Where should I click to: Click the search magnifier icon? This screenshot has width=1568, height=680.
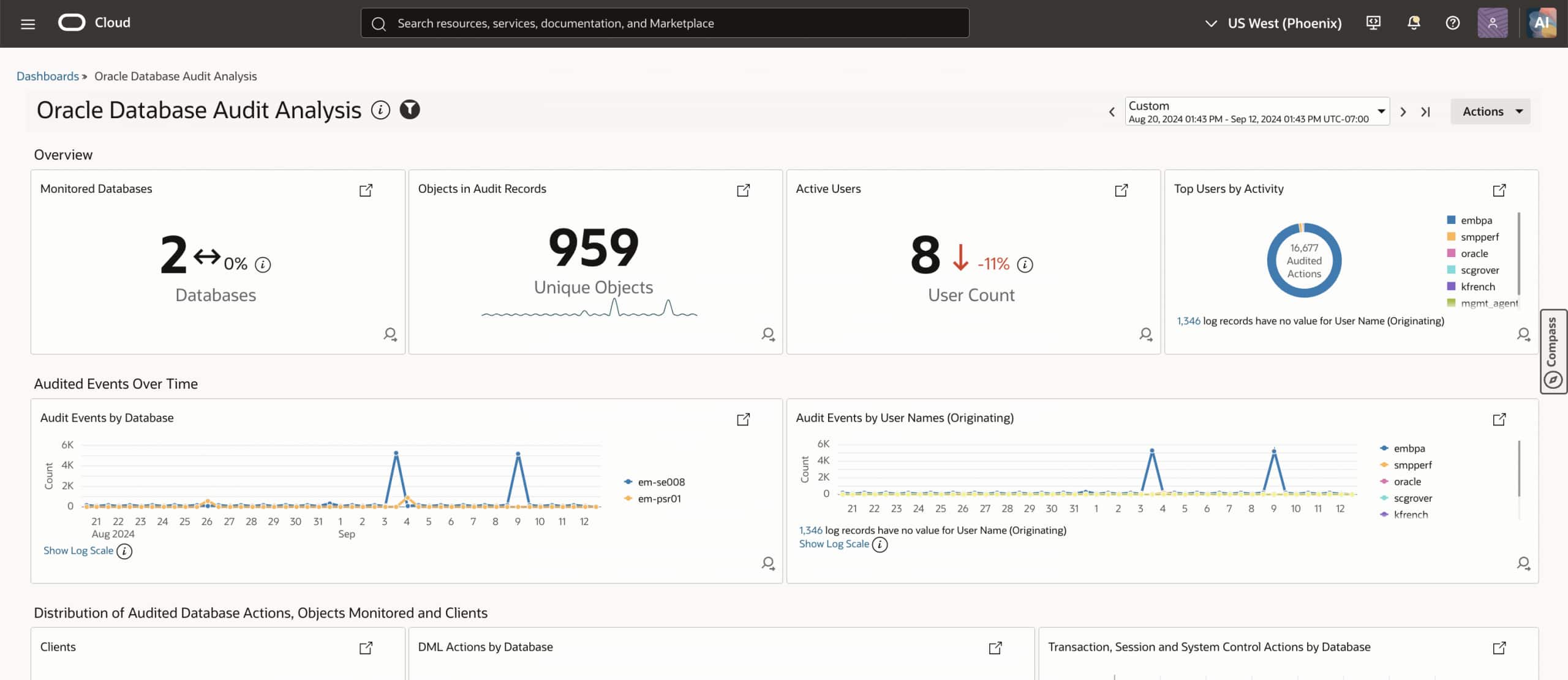[x=379, y=24]
